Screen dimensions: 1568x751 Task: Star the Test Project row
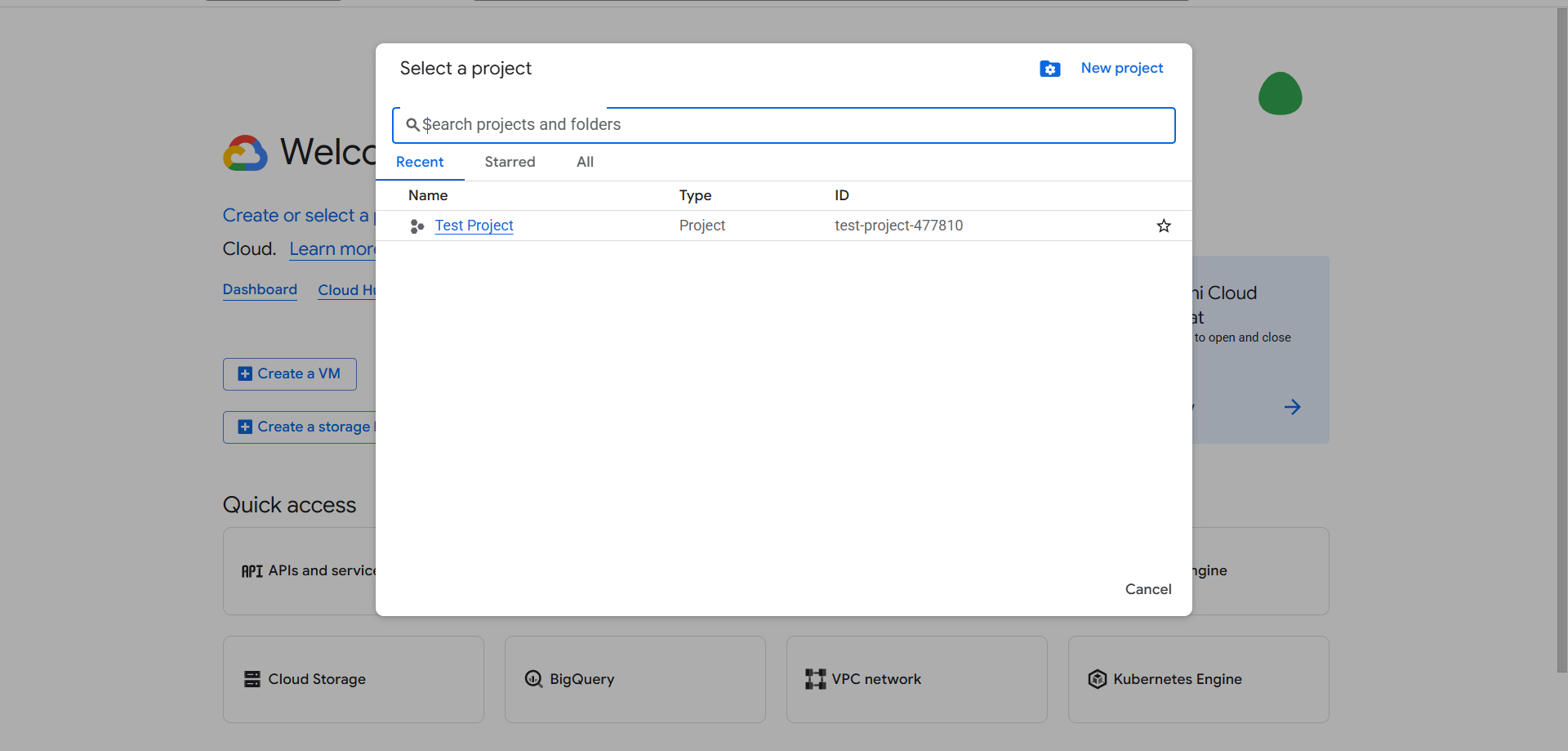pyautogui.click(x=1164, y=226)
